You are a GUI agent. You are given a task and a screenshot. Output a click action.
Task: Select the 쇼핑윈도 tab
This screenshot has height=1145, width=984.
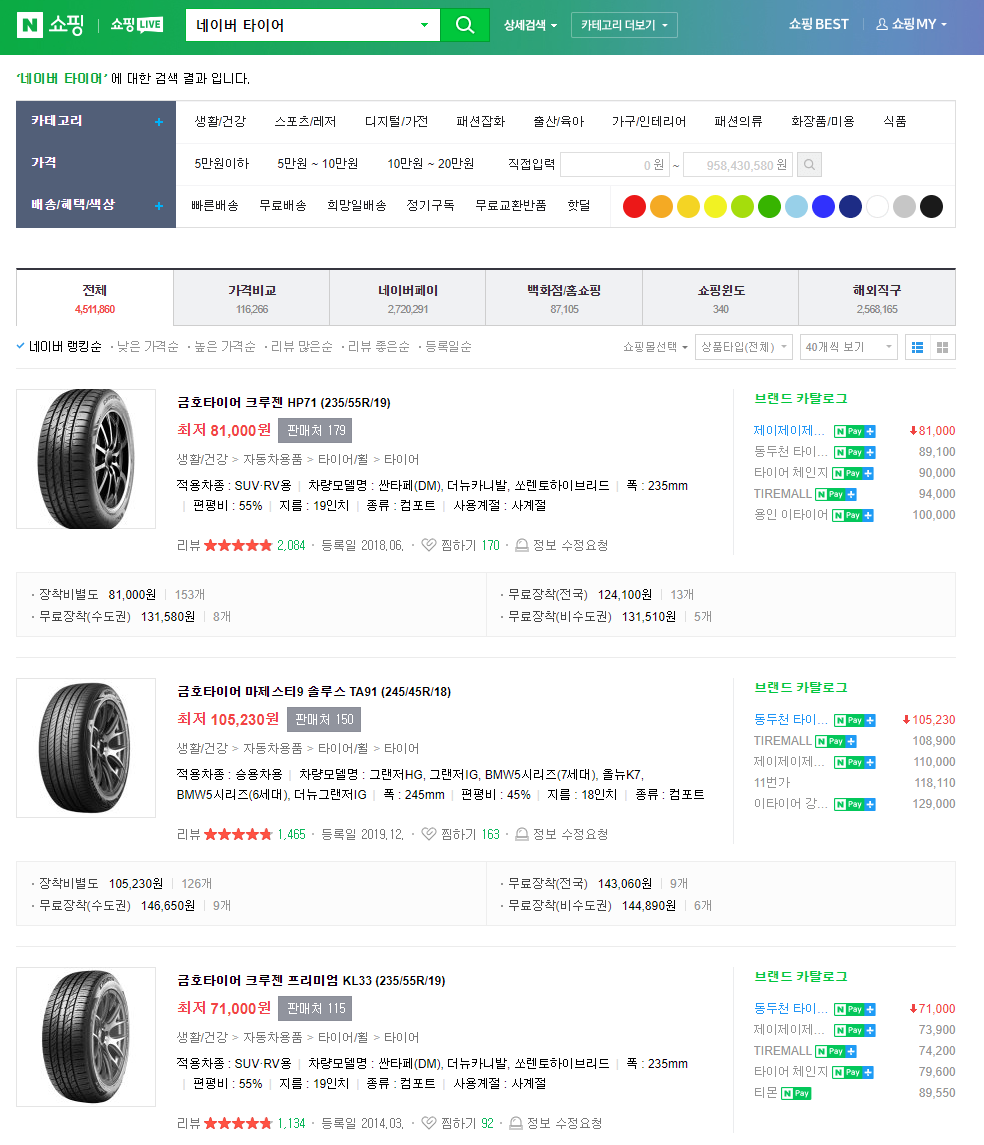[720, 299]
